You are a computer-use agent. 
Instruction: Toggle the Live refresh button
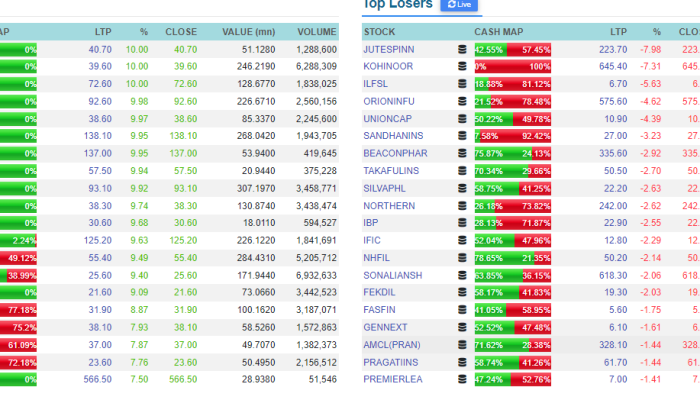click(x=459, y=5)
